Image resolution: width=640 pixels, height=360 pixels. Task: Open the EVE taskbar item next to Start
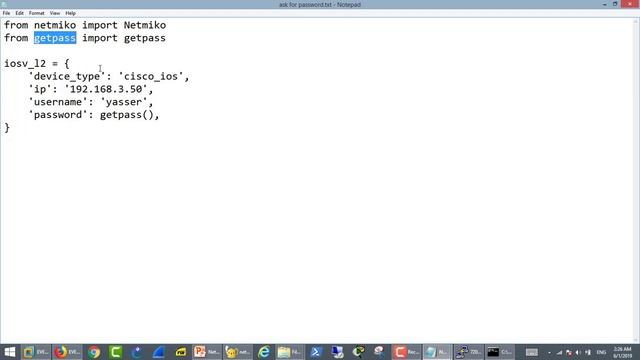pyautogui.click(x=36, y=352)
